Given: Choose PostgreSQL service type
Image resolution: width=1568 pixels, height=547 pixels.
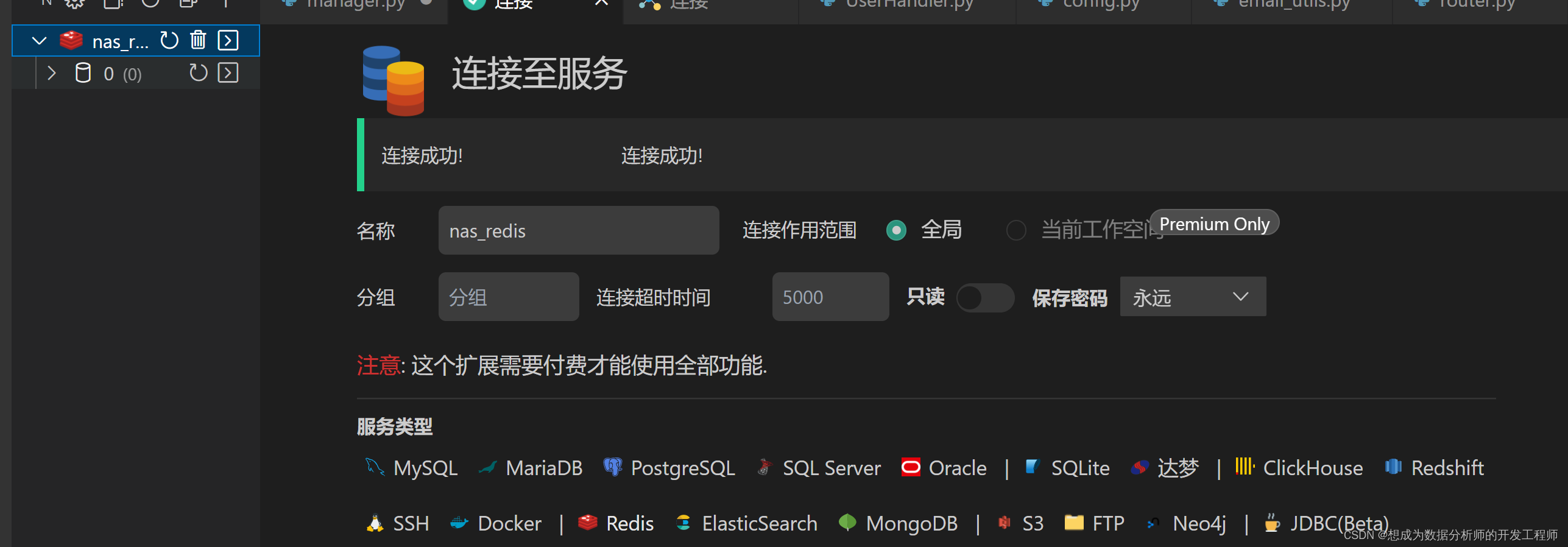Looking at the screenshot, I should (x=669, y=468).
